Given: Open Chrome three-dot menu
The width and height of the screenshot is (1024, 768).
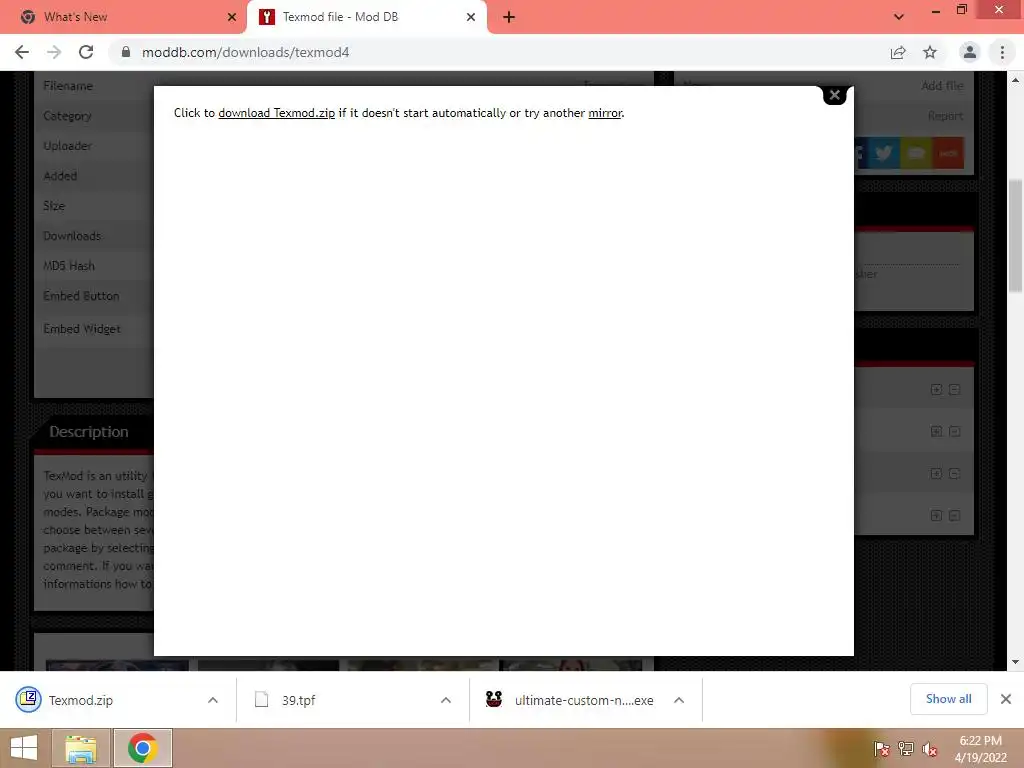Looking at the screenshot, I should point(1002,52).
